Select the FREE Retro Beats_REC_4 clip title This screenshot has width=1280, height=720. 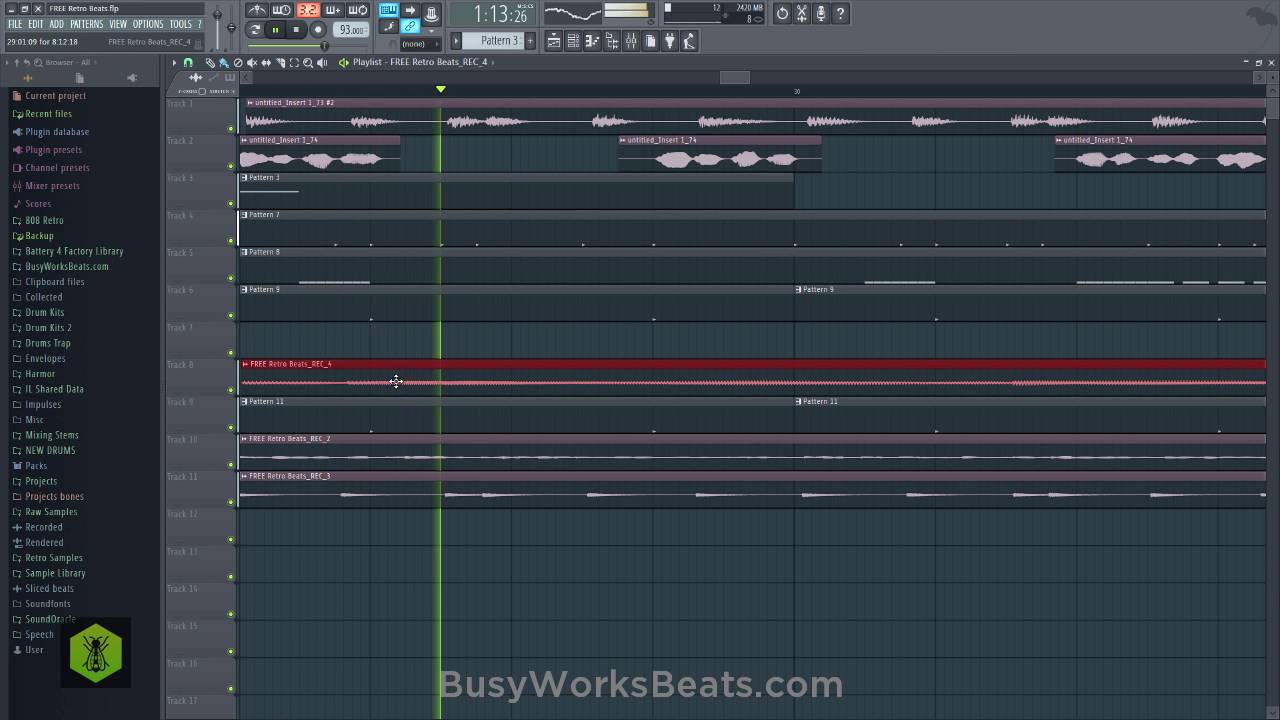point(290,364)
